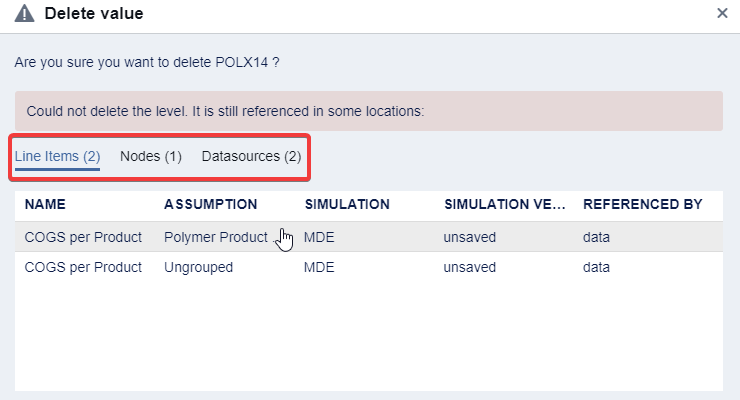Click MDE in the Ungrouped row
Screen dimensions: 740x400
pyautogui.click(x=319, y=267)
